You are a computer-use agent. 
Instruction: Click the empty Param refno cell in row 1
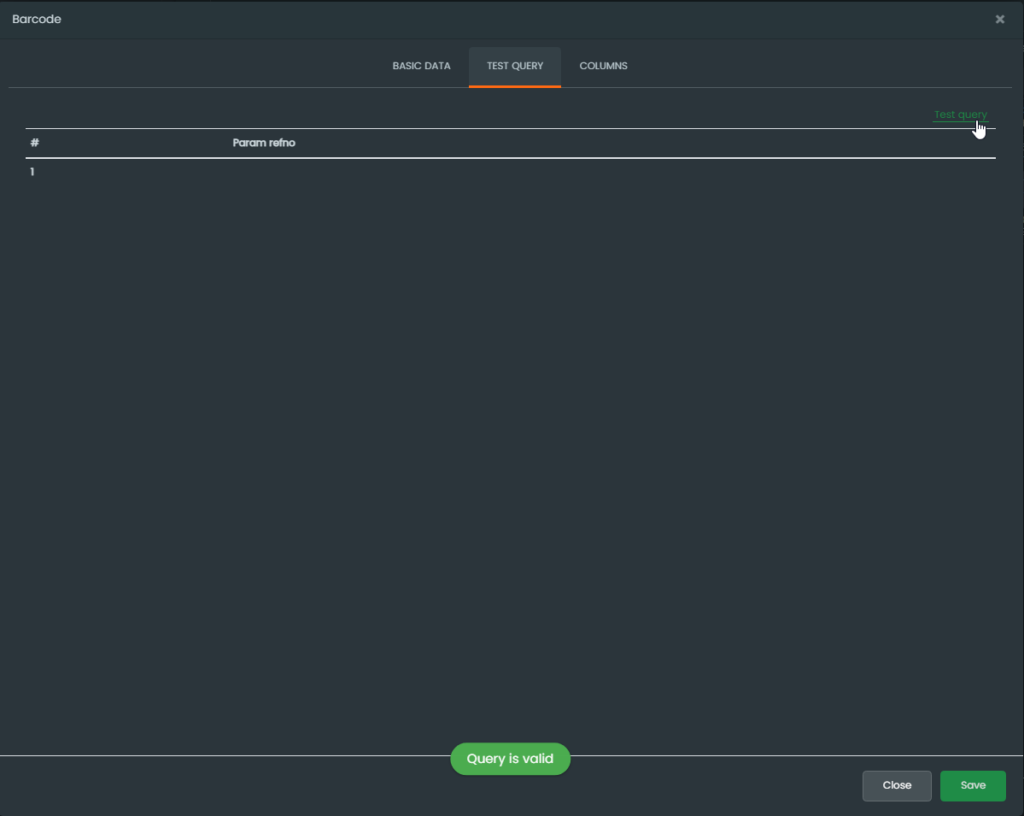[x=264, y=172]
